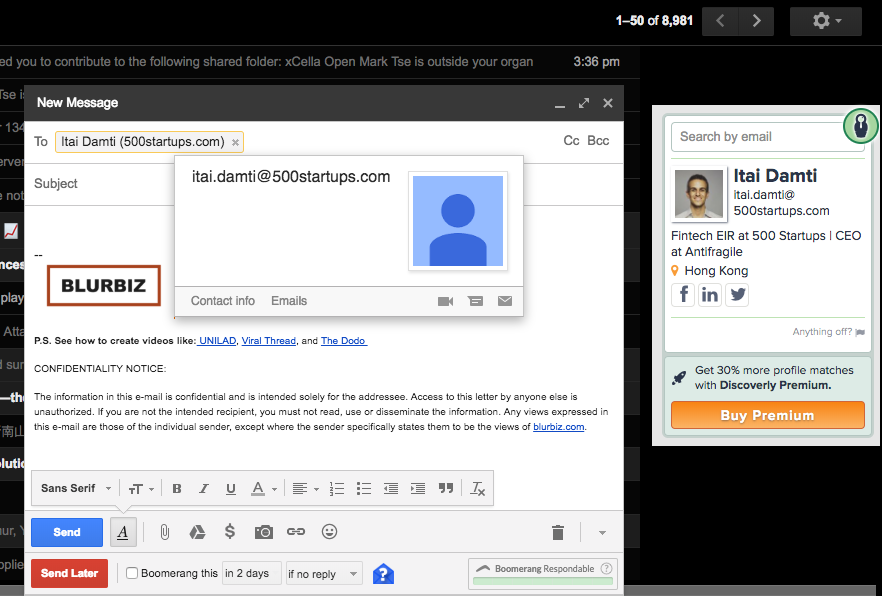Image resolution: width=882 pixels, height=596 pixels.
Task: Open Contact info tab in popup
Action: [223, 301]
